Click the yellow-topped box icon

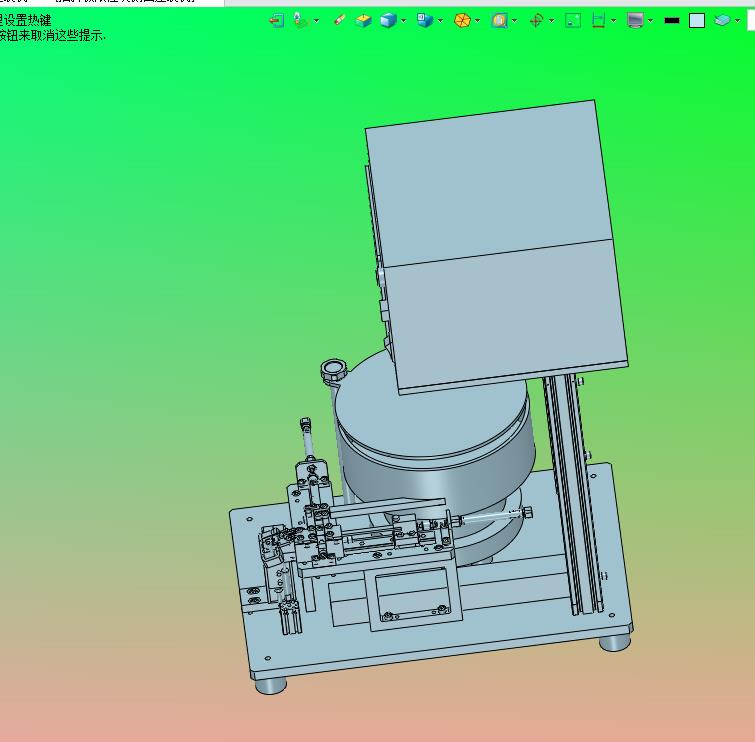pos(364,21)
